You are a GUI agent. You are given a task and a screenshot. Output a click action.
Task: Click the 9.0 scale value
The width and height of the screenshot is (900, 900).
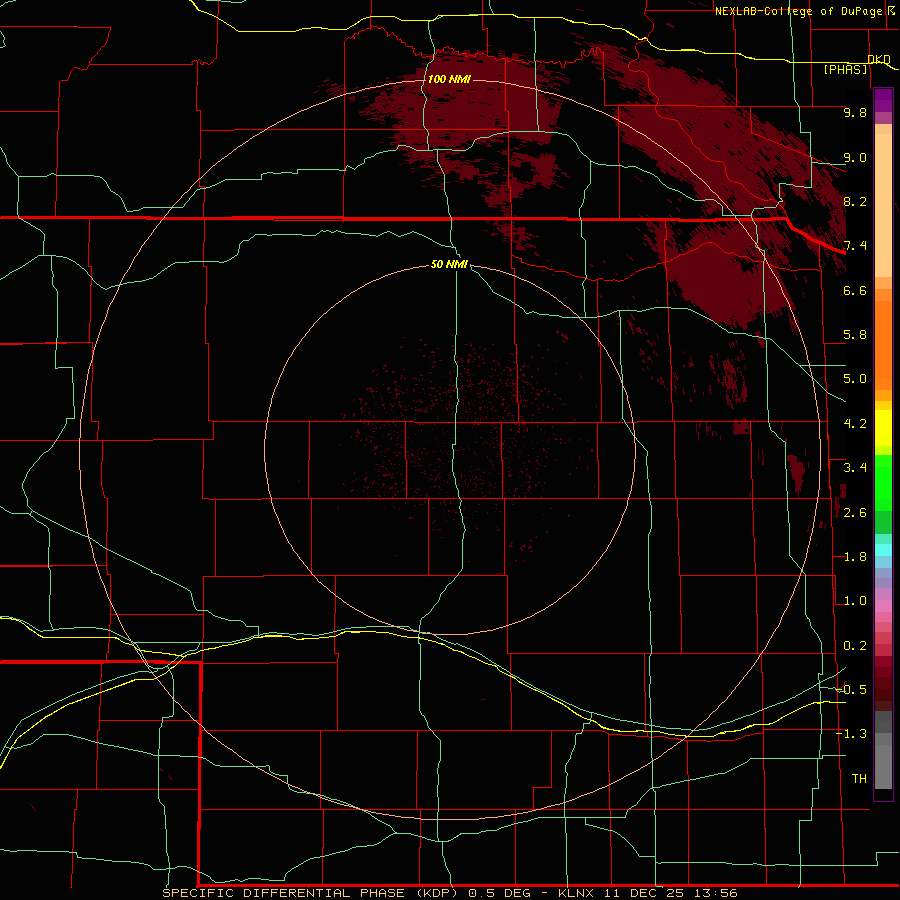855,157
